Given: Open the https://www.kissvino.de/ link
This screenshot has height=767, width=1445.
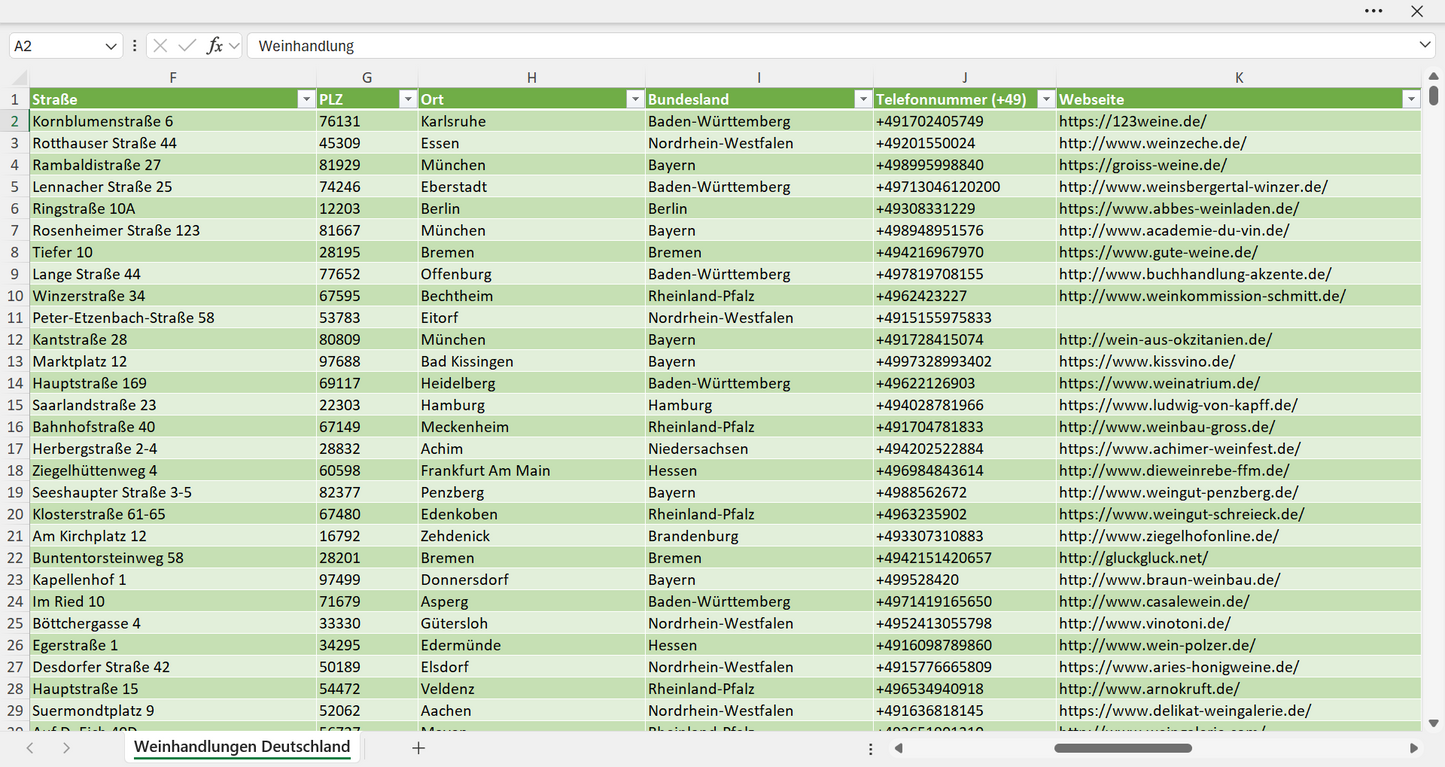Looking at the screenshot, I should coord(1147,361).
